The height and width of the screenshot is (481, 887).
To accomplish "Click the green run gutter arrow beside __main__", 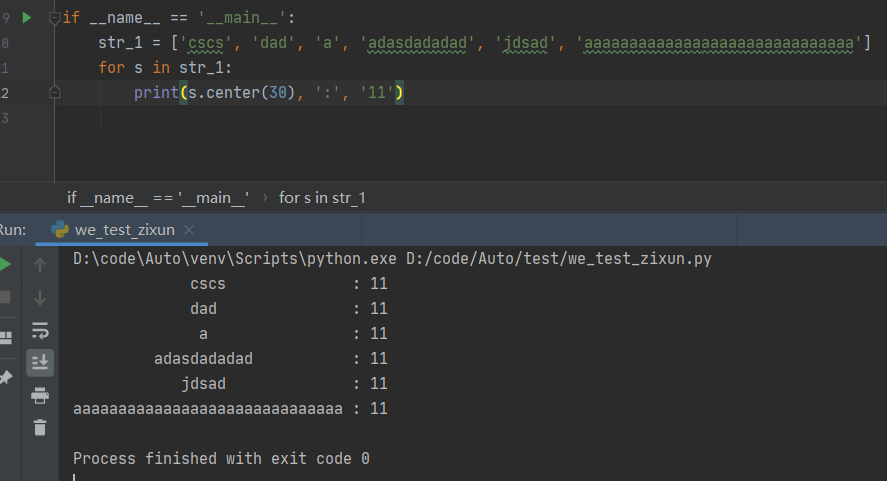I will point(27,18).
